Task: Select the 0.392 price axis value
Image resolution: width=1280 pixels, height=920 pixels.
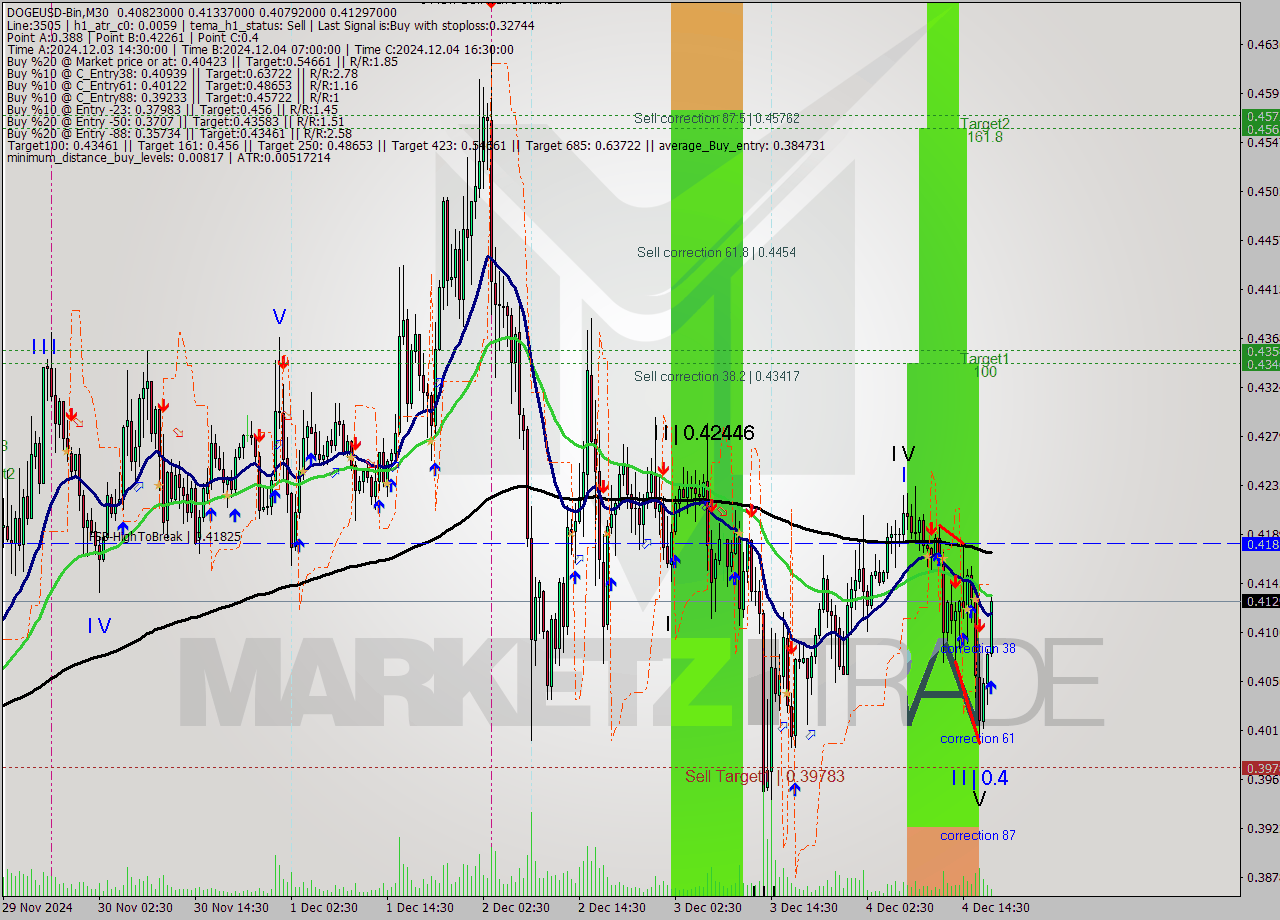Action: point(1263,828)
